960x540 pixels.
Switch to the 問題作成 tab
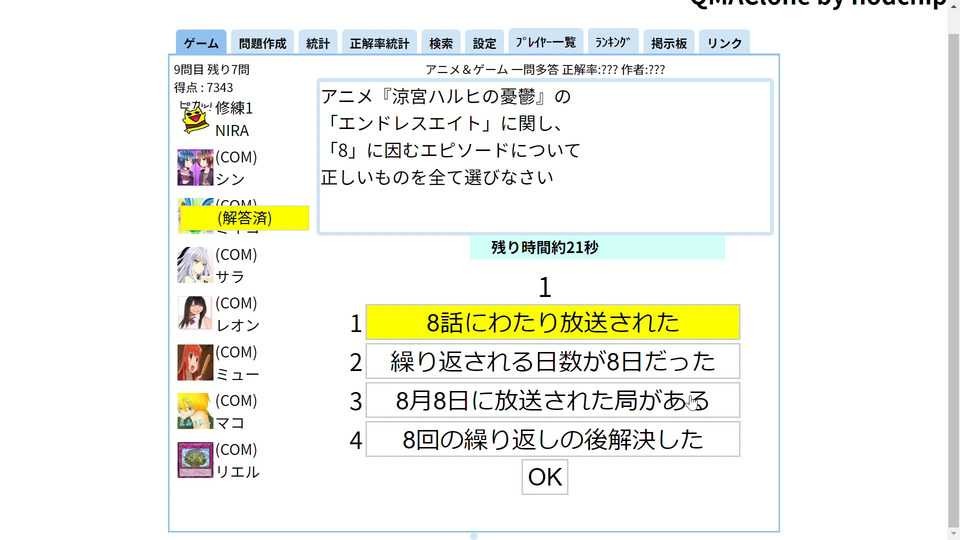(262, 43)
